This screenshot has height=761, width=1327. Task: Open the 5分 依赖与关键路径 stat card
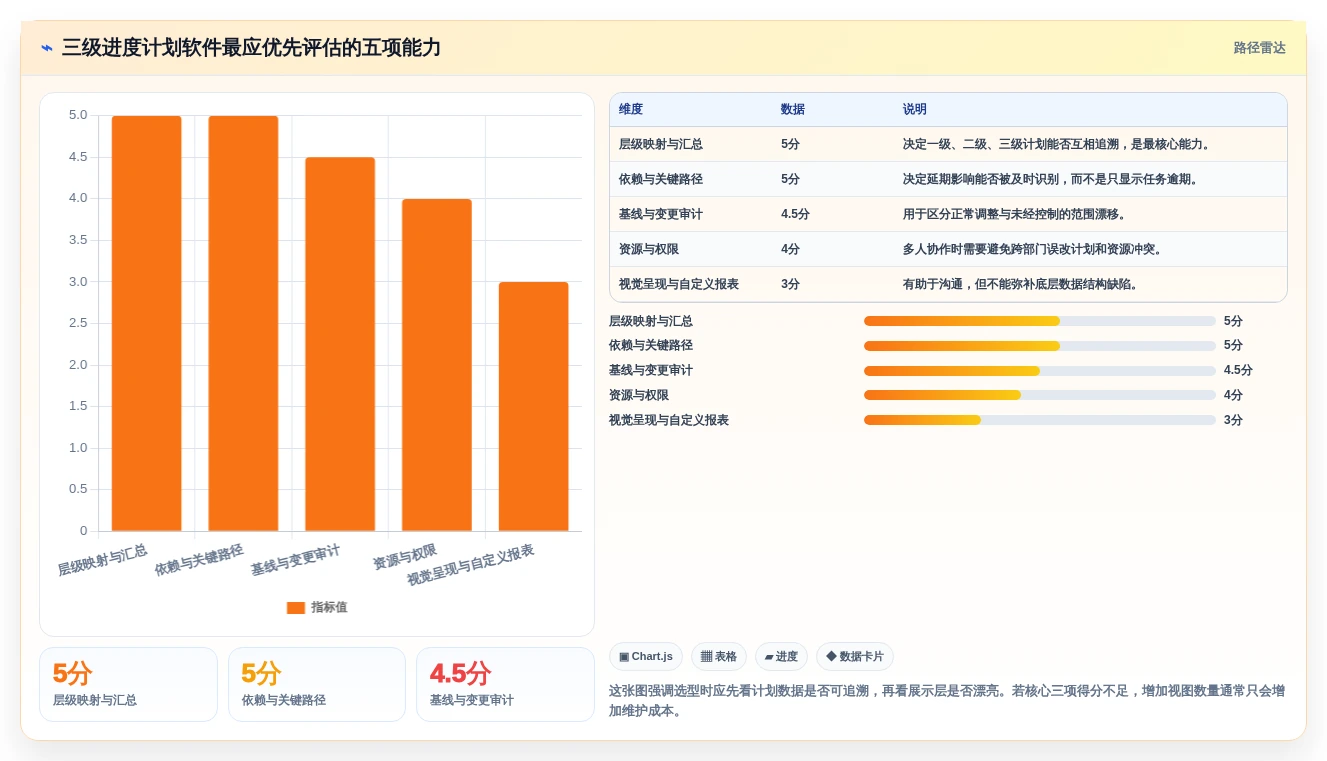pos(317,684)
